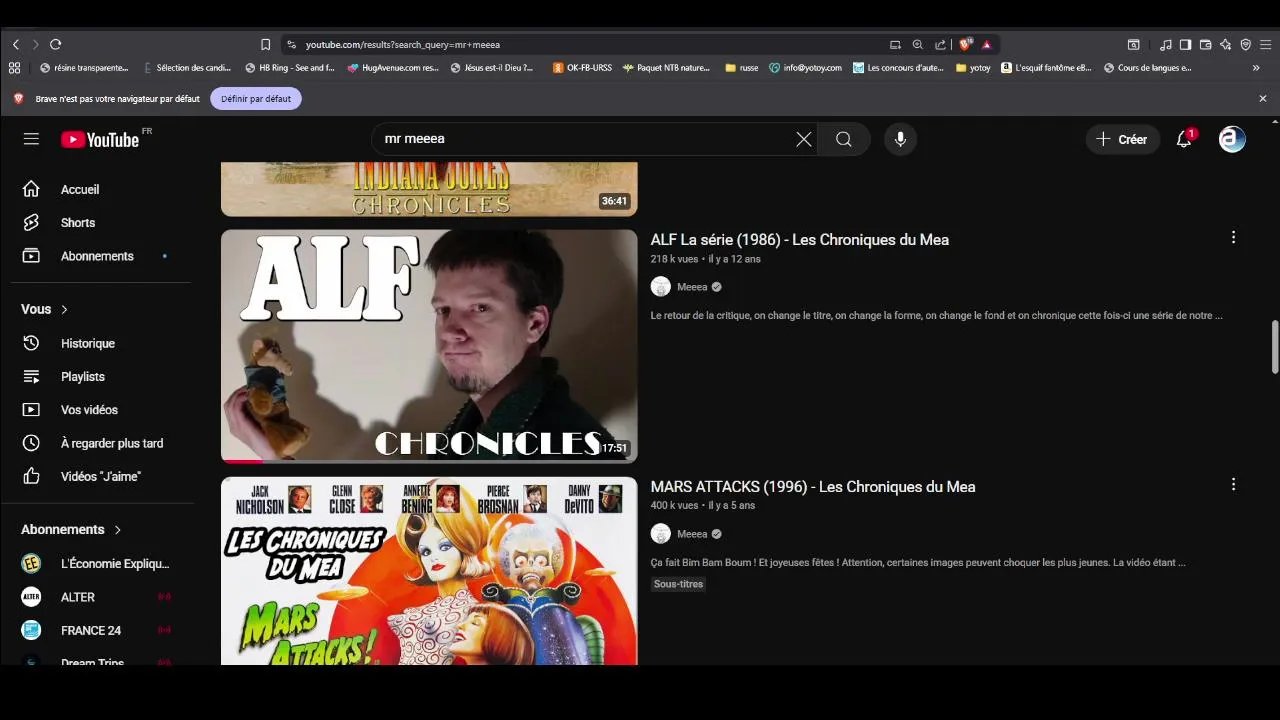
Task: Open info@yotoy.com bookmark
Action: tap(805, 68)
